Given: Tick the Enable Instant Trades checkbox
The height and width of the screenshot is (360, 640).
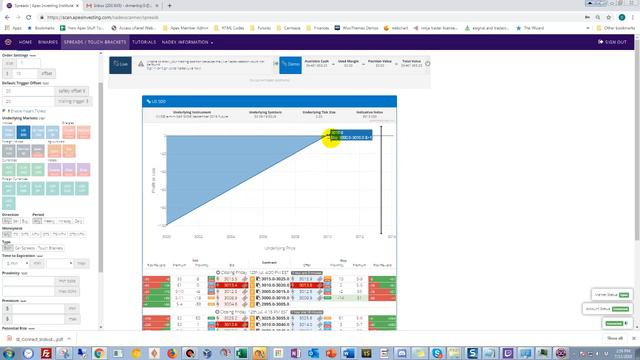Looking at the screenshot, I should pyautogui.click(x=4, y=111).
